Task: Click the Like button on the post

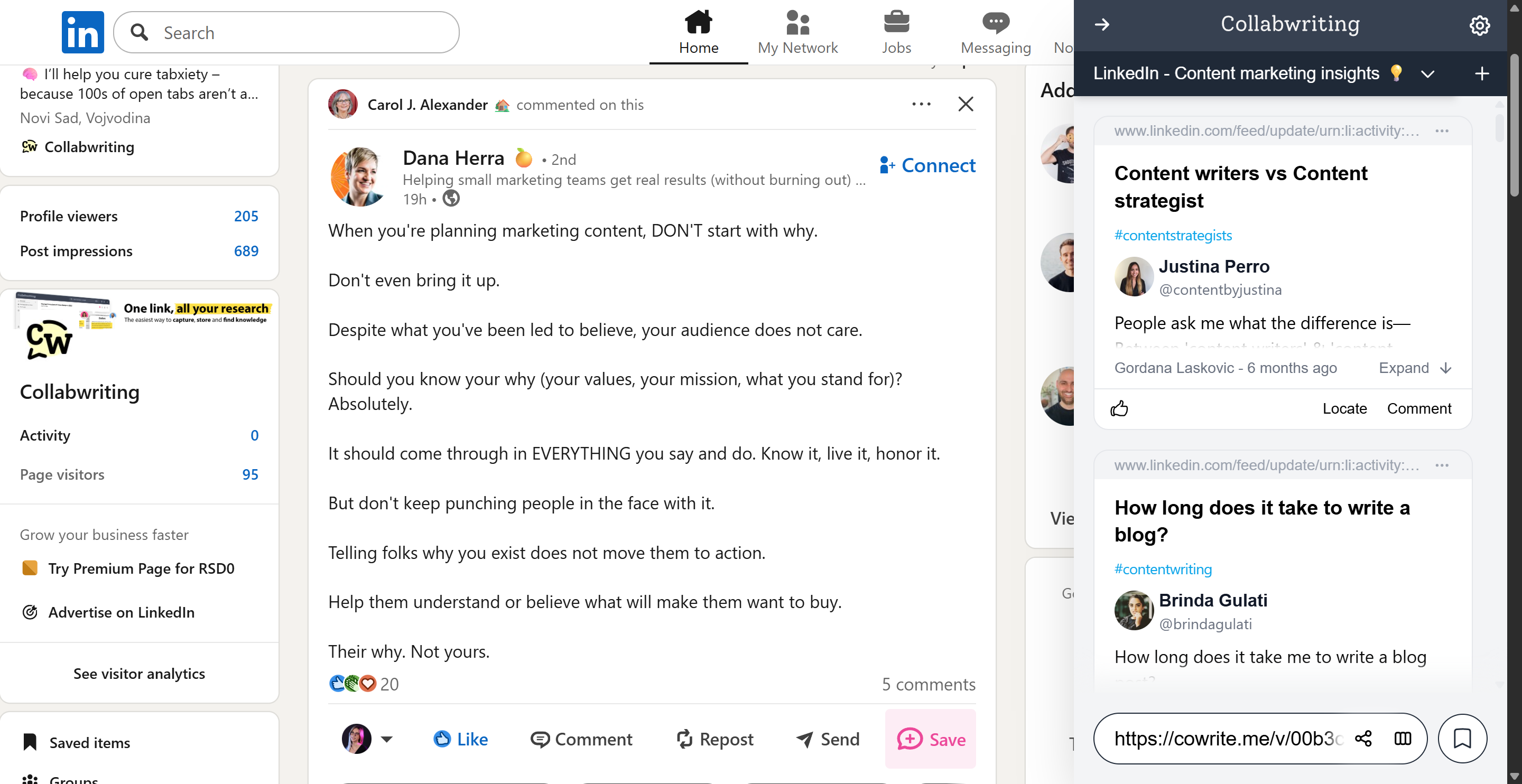Action: (x=460, y=739)
